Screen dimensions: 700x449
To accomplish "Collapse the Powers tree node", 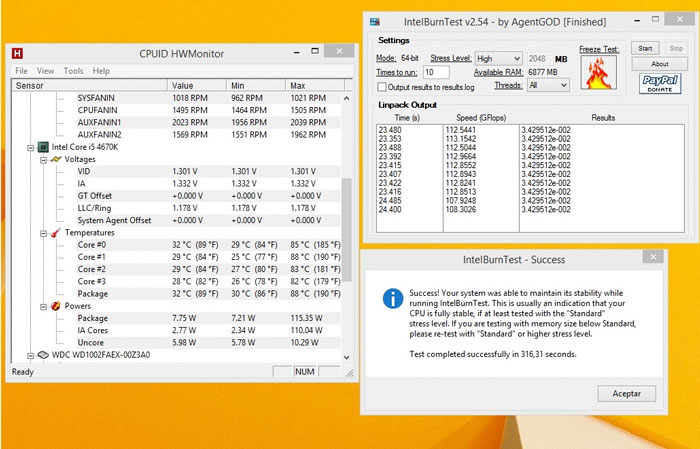I will click(43, 306).
